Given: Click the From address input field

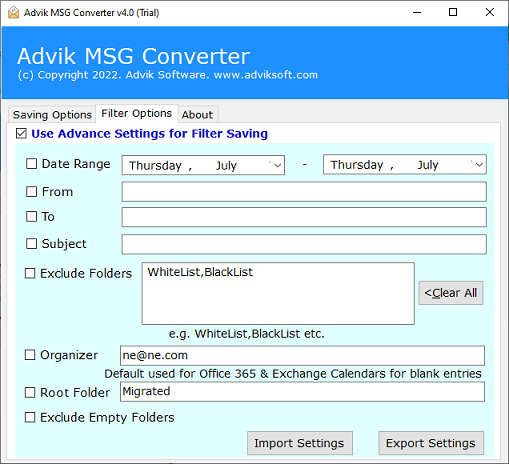Looking at the screenshot, I should tap(304, 192).
